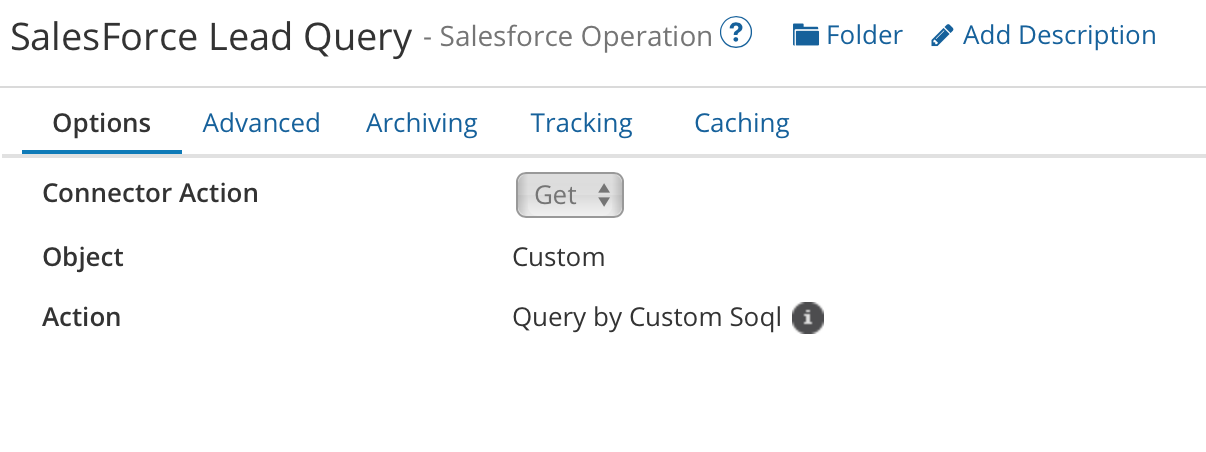This screenshot has width=1206, height=452.
Task: Click the pencil edit icon
Action: point(942,36)
